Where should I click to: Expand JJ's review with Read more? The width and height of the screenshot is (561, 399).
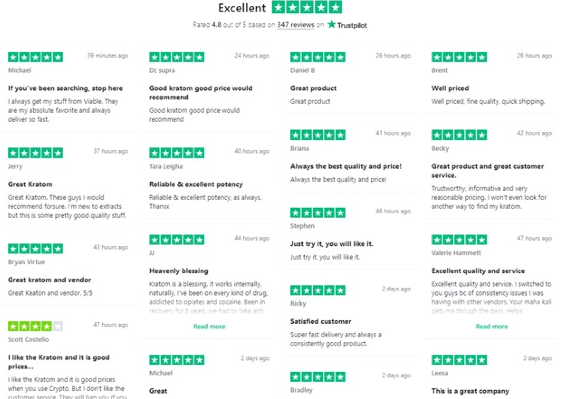pos(209,326)
